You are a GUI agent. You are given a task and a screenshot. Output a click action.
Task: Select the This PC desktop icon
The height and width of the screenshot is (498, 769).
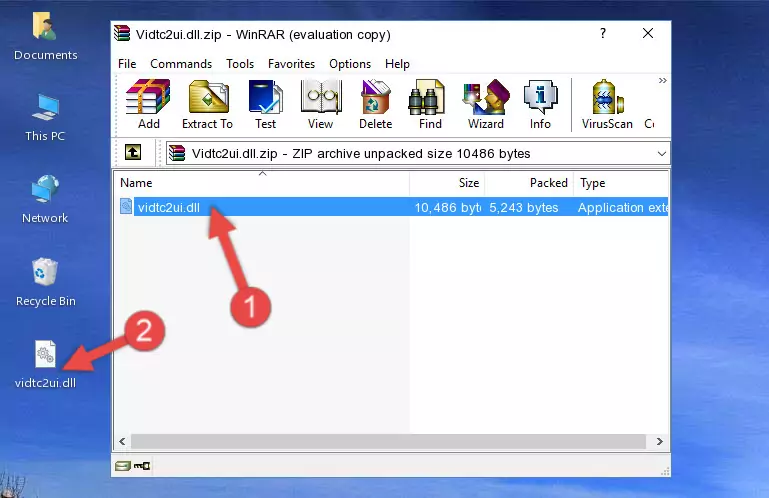[x=45, y=118]
